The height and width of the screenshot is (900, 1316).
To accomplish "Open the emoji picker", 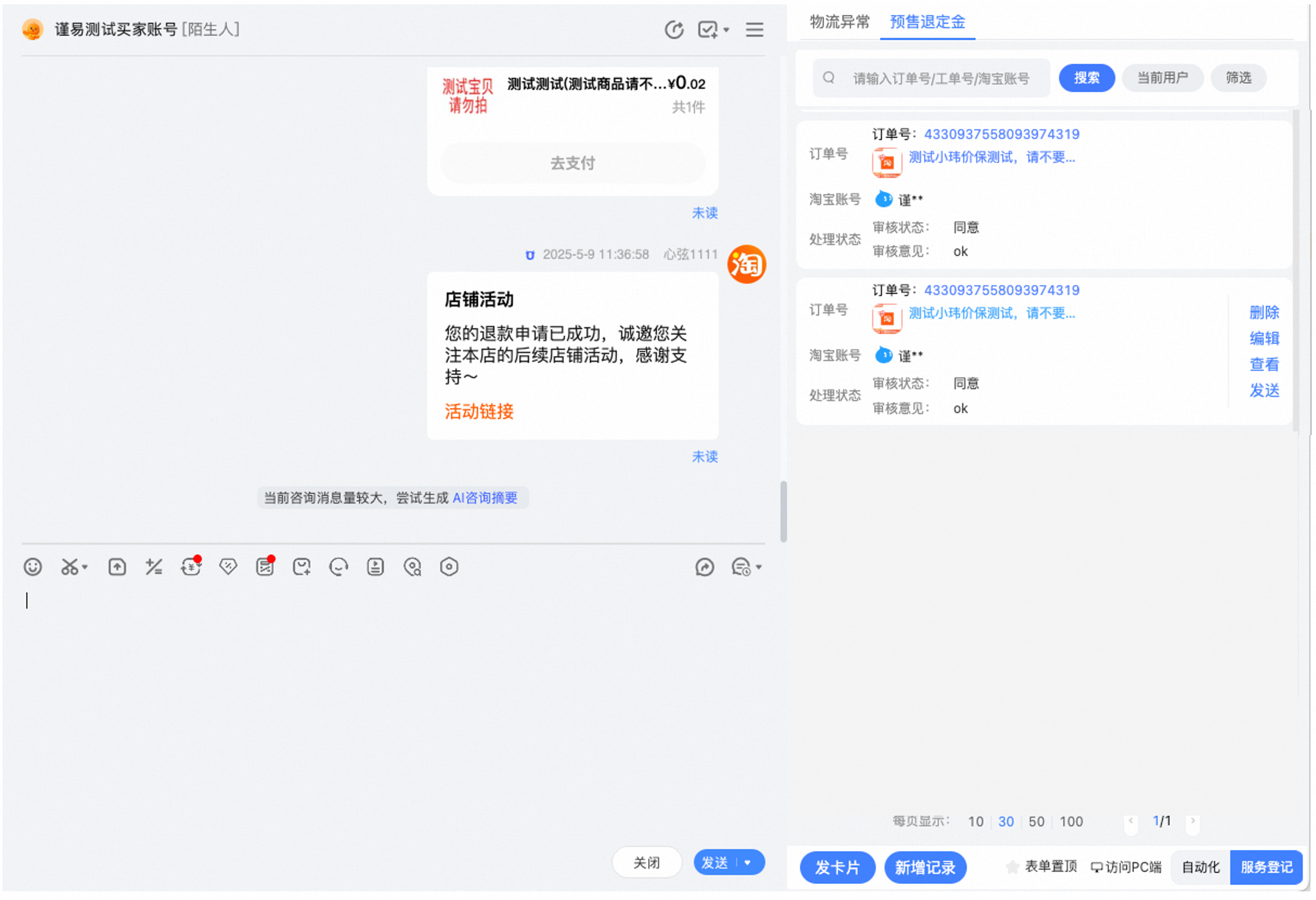I will 33,567.
